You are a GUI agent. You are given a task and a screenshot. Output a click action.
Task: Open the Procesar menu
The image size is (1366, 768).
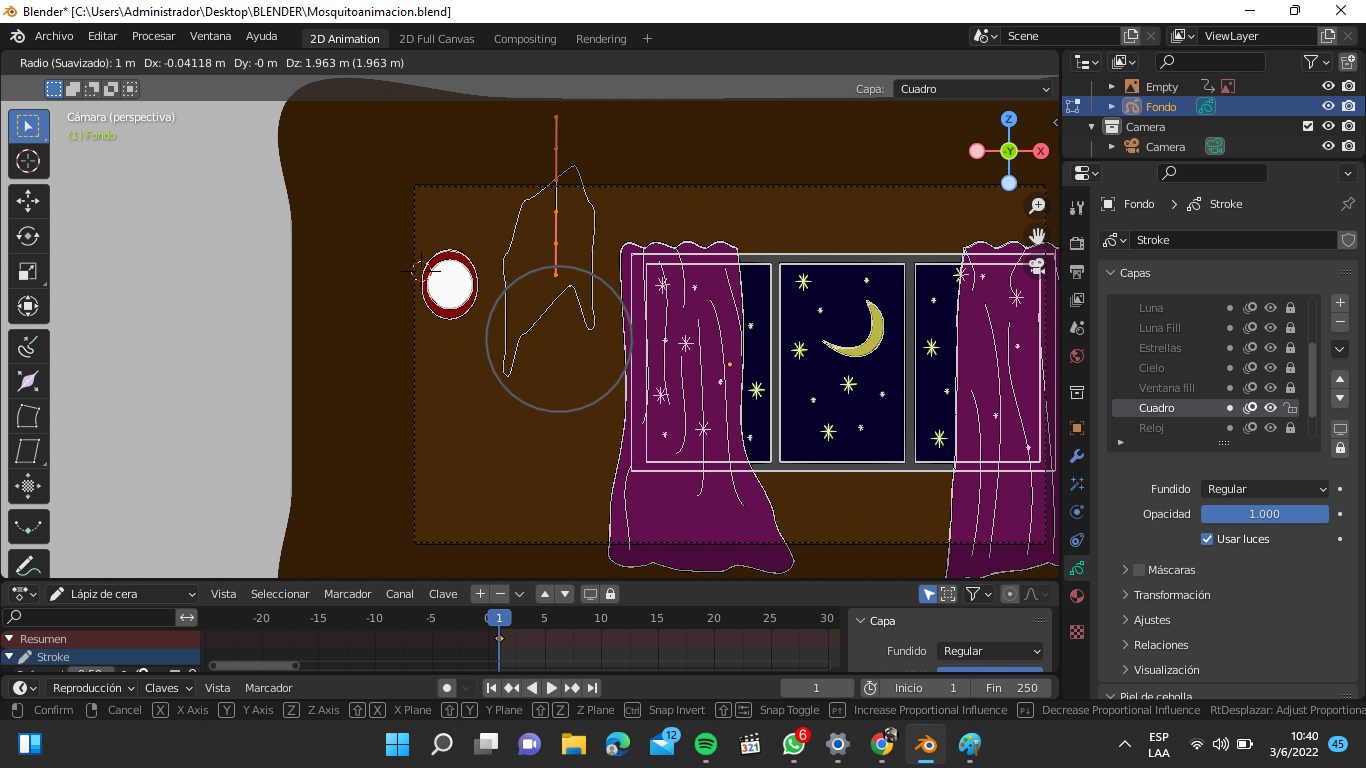tap(153, 36)
